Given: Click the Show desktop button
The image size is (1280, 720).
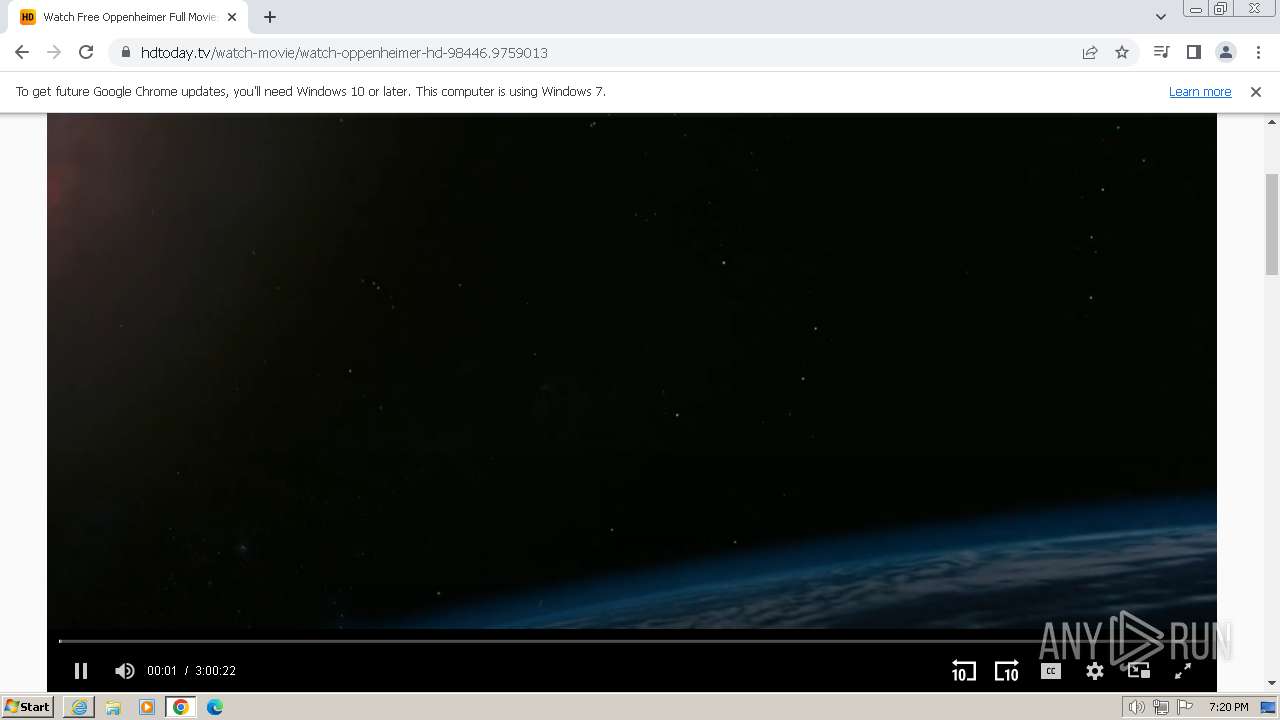Looking at the screenshot, I should pyautogui.click(x=1269, y=707).
